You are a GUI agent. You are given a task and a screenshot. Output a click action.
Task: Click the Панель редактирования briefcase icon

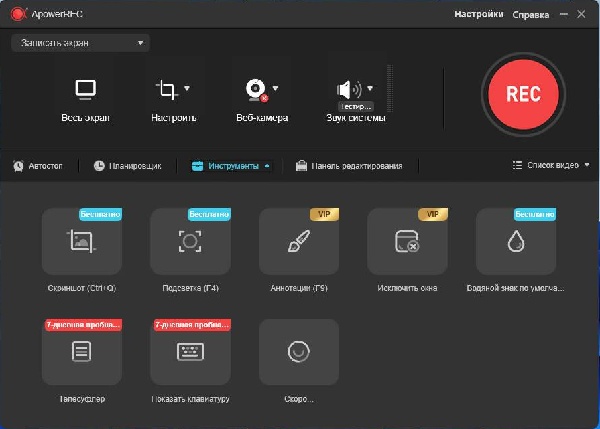coord(301,166)
